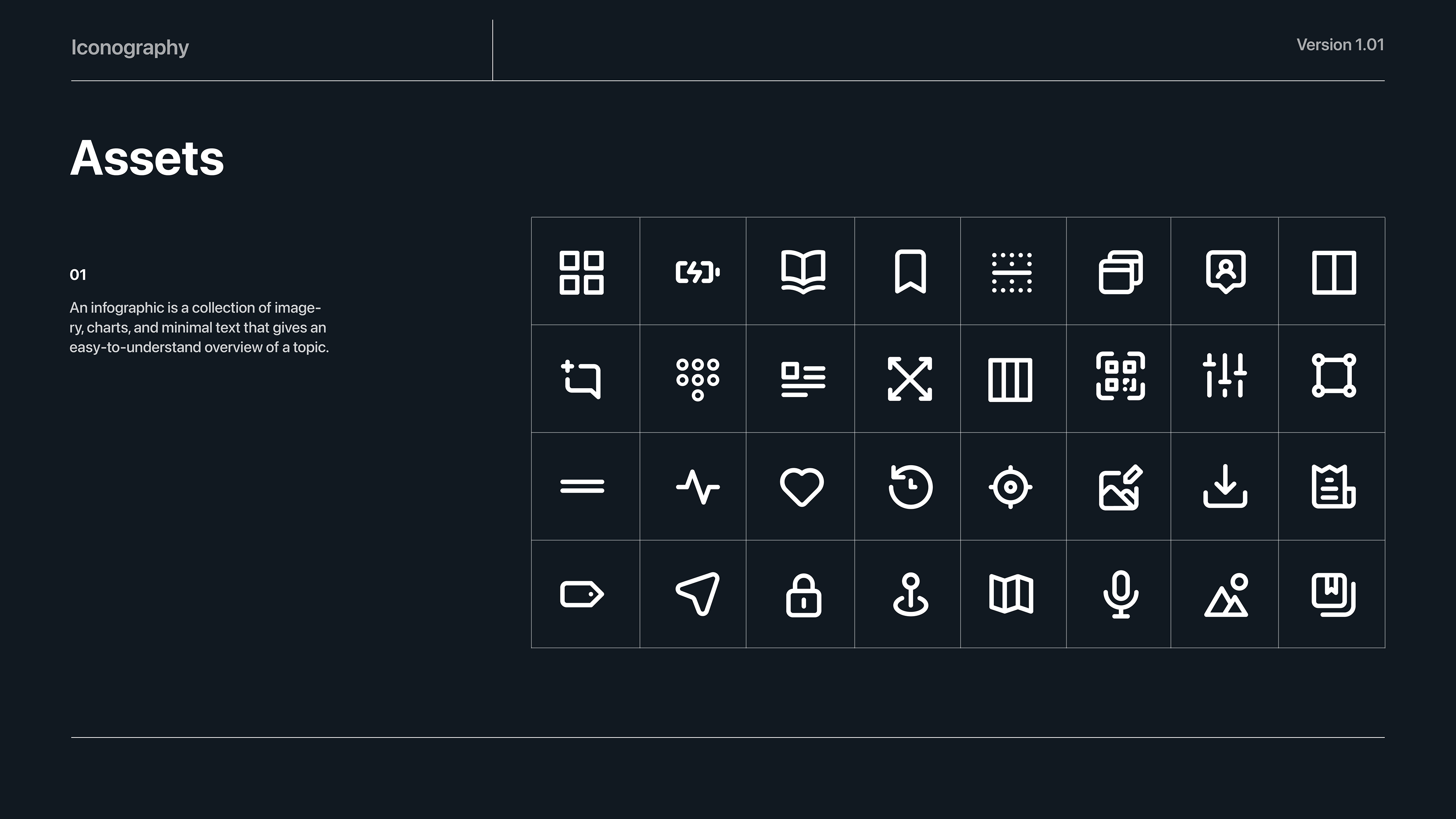Select the folded map icon
Viewport: 1456px width, 819px height.
[x=1010, y=594]
